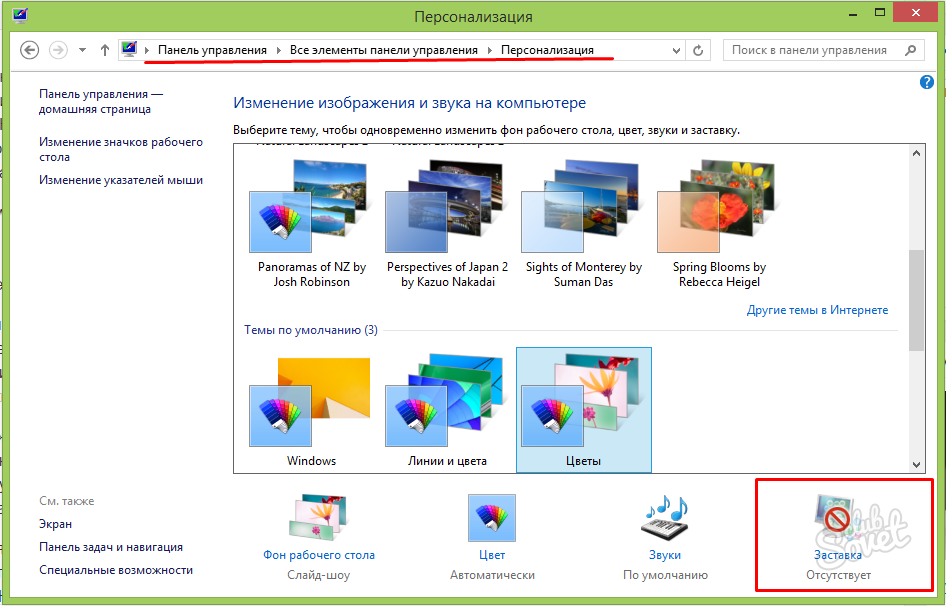Go up one level with Up arrow
The image size is (946, 606).
click(x=105, y=50)
